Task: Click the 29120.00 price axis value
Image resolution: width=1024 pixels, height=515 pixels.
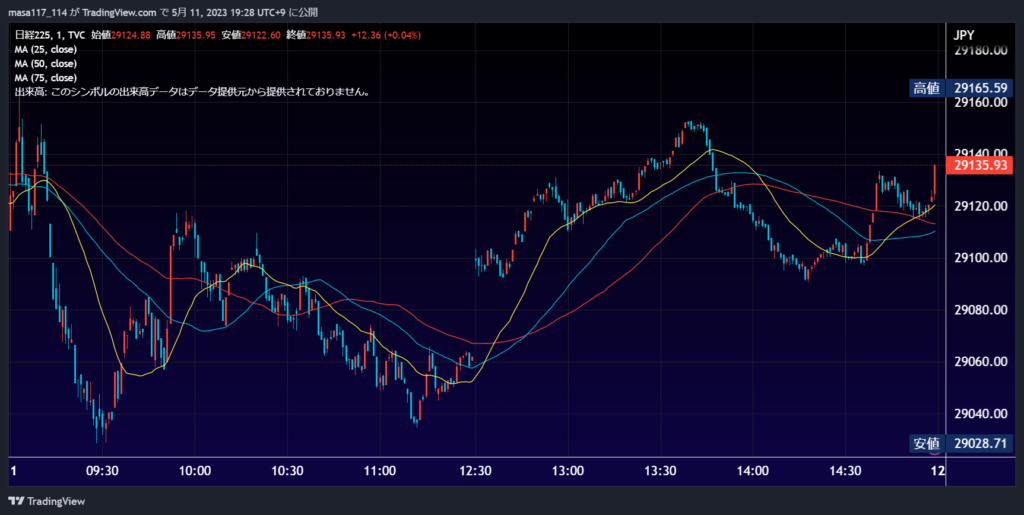Action: click(979, 206)
